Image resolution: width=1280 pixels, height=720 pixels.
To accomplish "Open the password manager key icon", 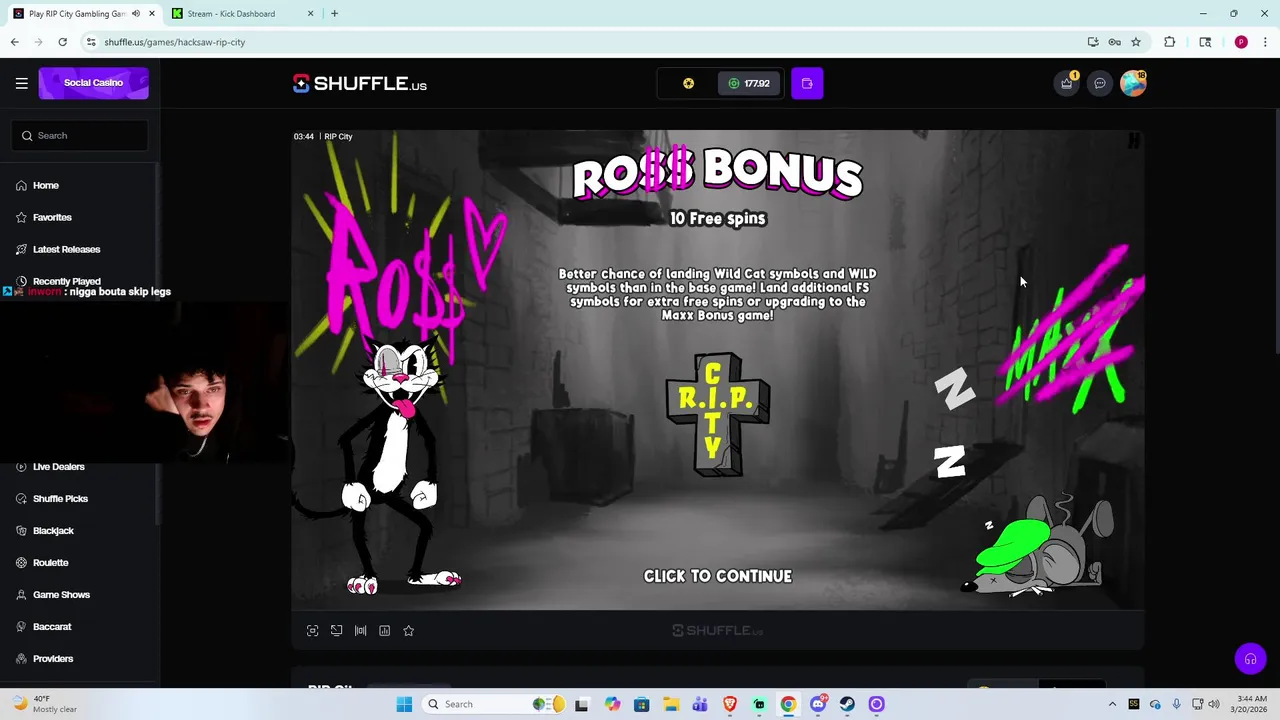I will click(1114, 42).
